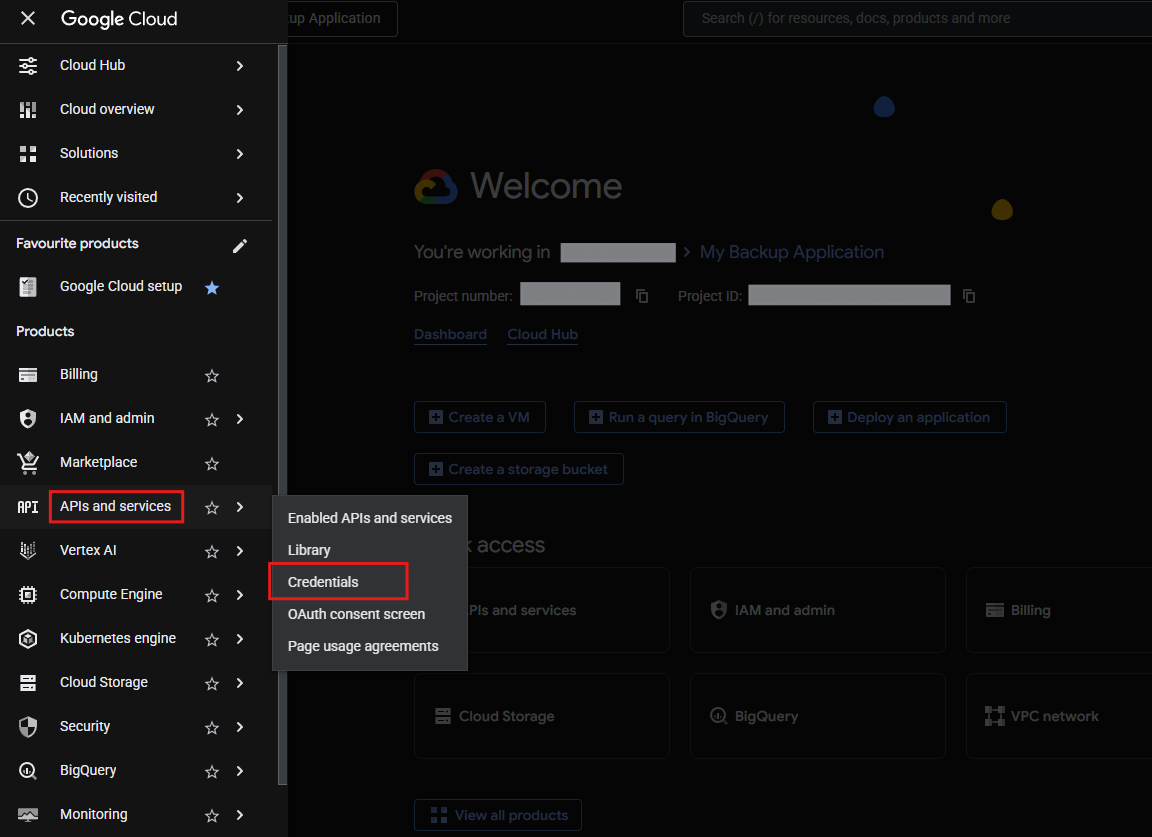Click the Monitoring chart icon
1152x837 pixels.
coord(28,815)
